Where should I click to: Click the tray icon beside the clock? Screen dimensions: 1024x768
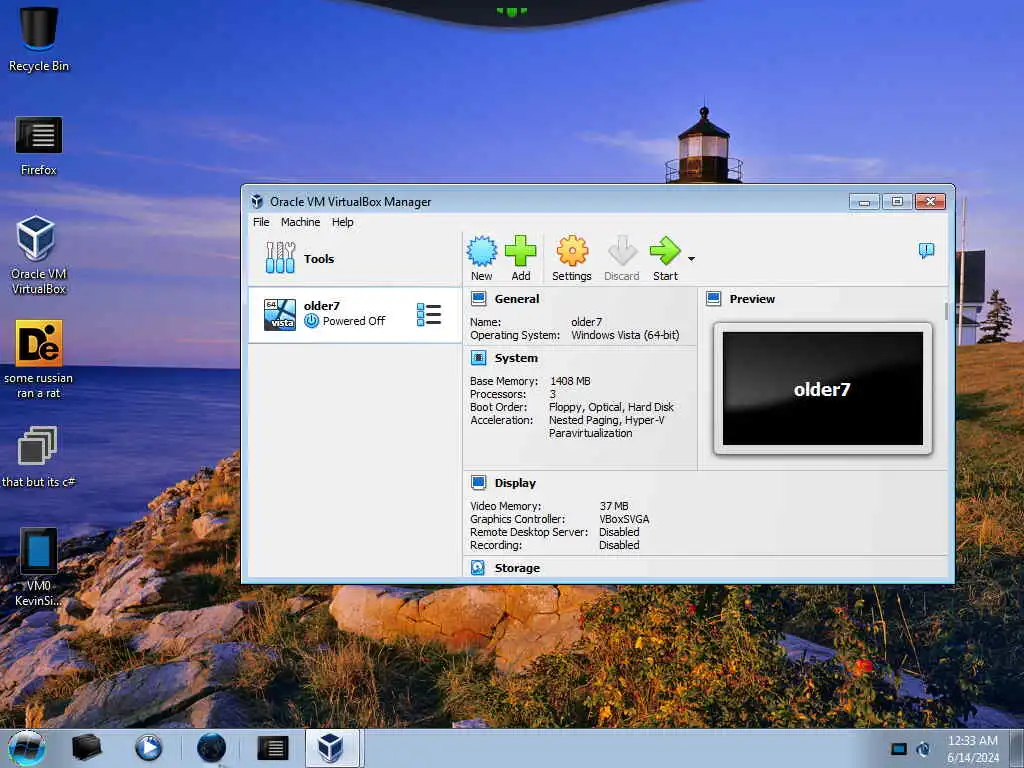pyautogui.click(x=923, y=749)
